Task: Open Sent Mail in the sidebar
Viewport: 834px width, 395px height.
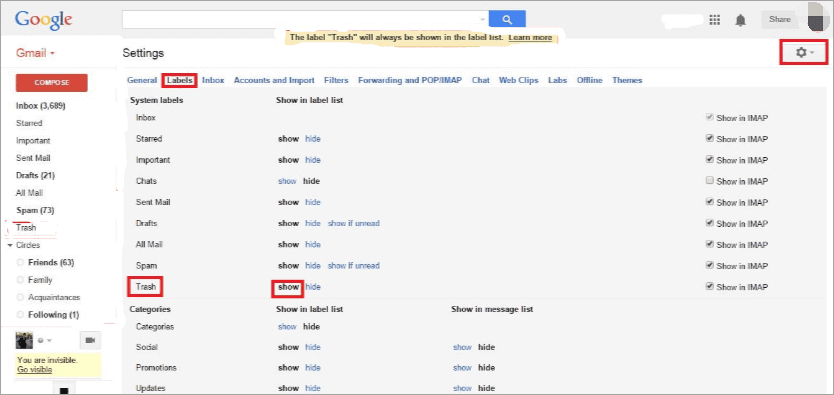Action: [33, 158]
